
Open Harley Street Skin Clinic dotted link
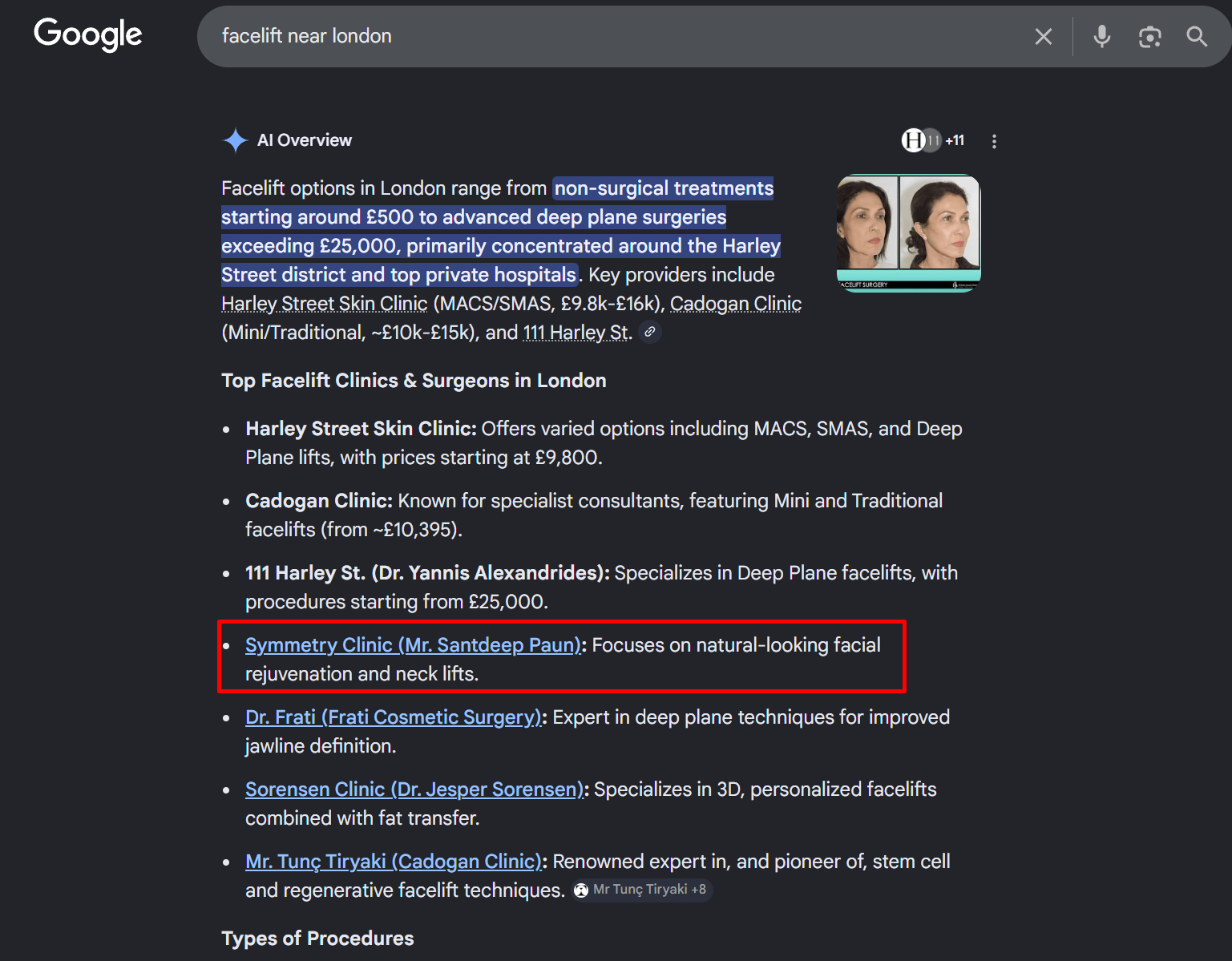(x=324, y=304)
